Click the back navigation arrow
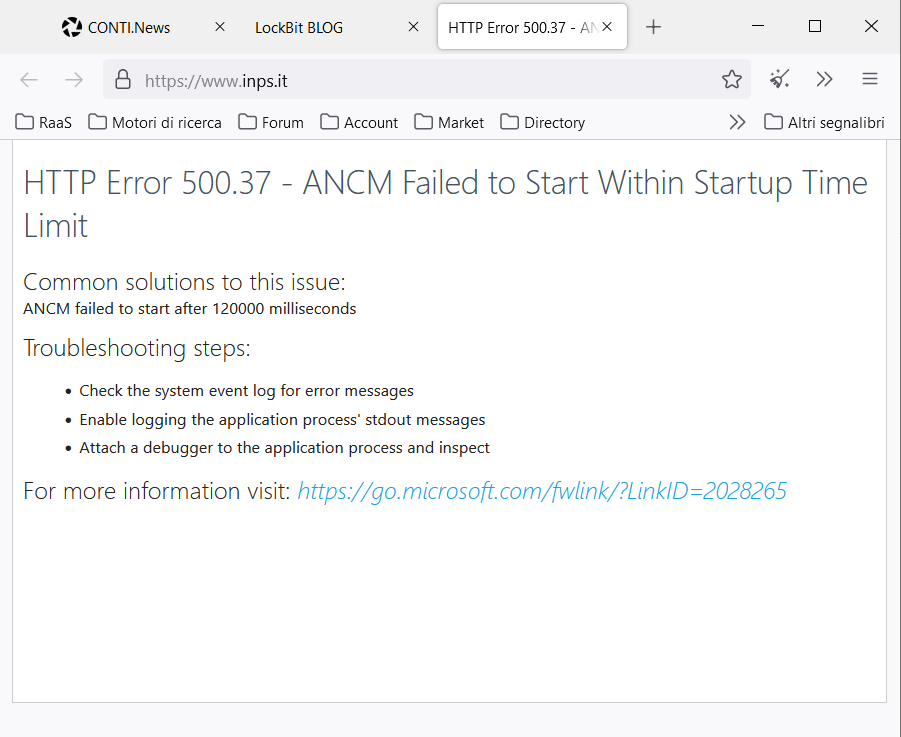The width and height of the screenshot is (901, 737). tap(29, 80)
